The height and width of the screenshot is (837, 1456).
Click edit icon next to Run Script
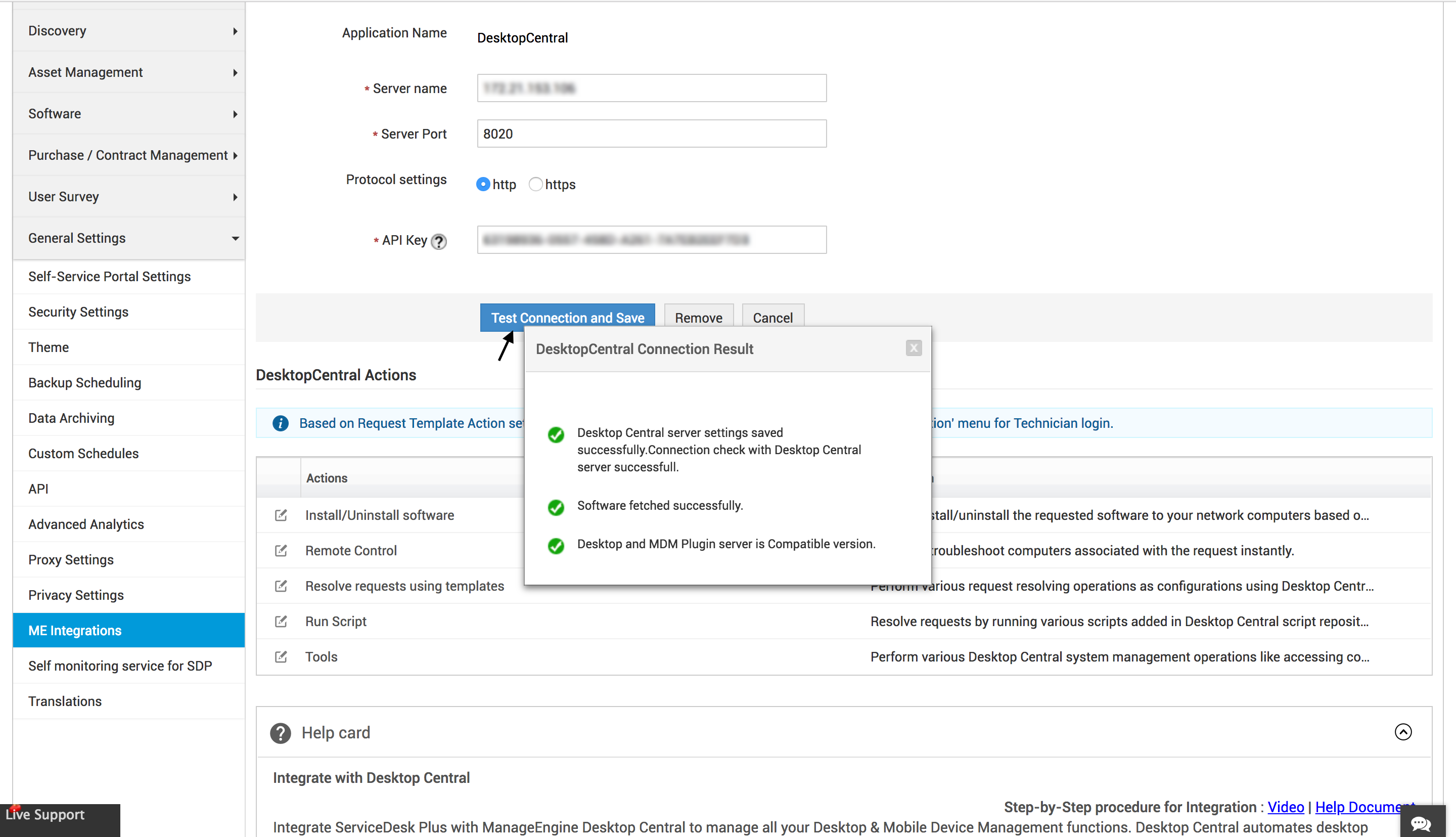281,622
